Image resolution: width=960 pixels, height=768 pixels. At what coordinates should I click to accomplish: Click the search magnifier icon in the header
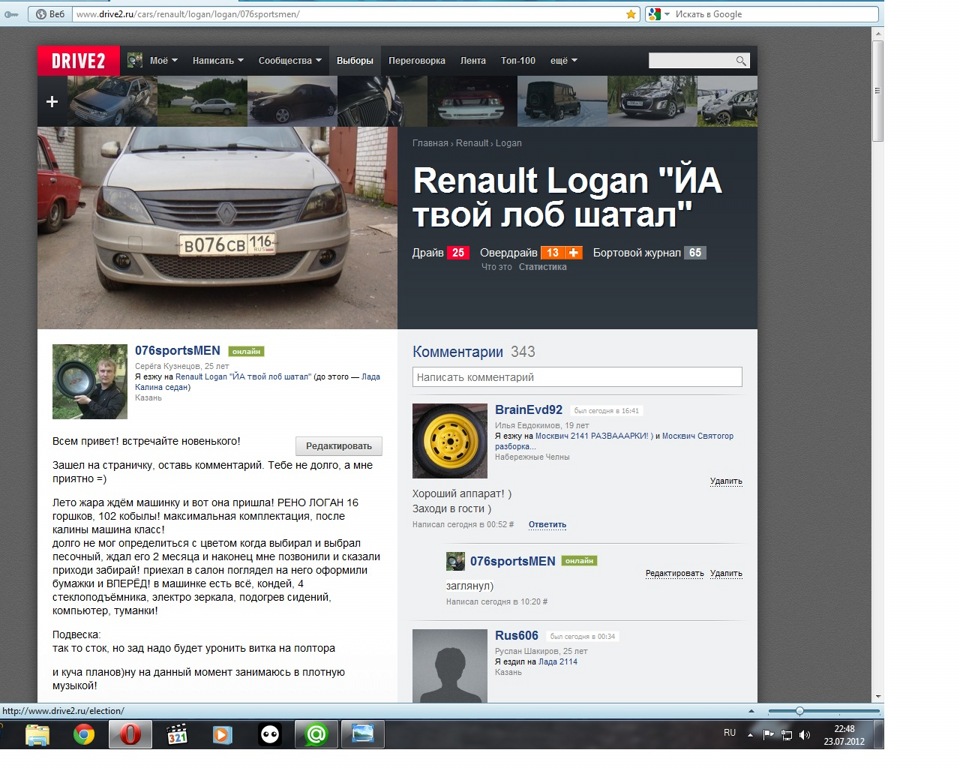click(741, 61)
